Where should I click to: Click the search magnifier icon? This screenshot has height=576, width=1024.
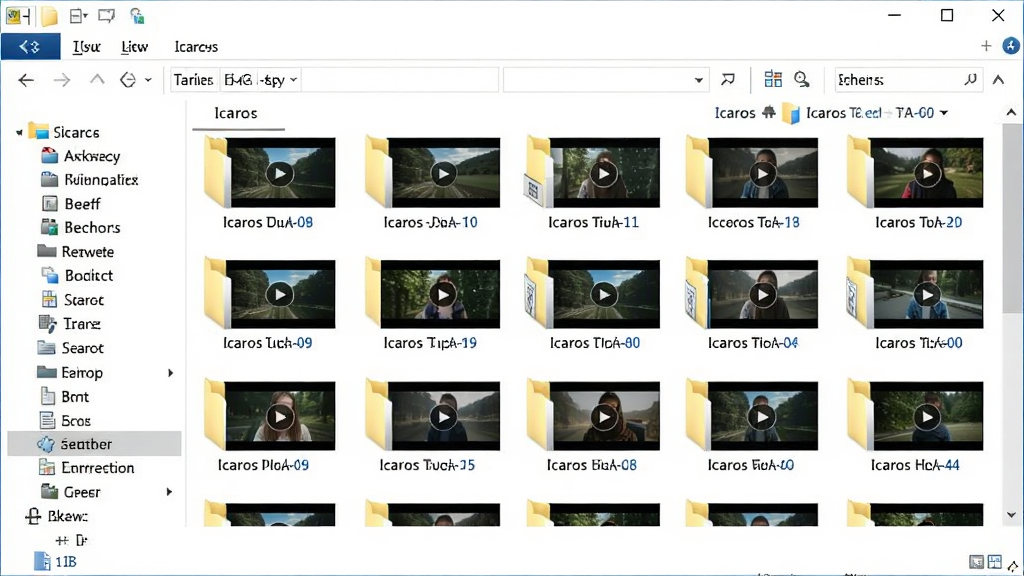(970, 79)
